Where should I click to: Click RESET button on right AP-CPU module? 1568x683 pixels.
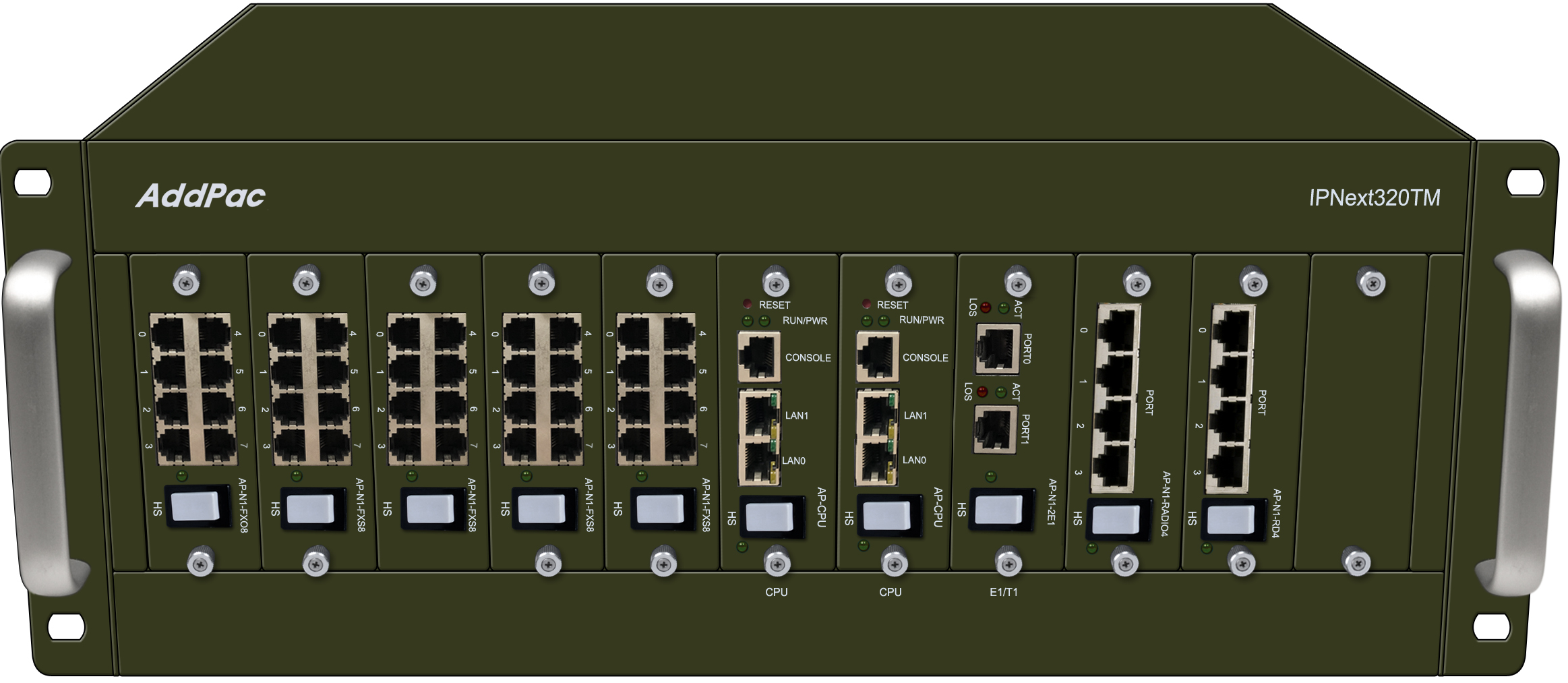[866, 304]
